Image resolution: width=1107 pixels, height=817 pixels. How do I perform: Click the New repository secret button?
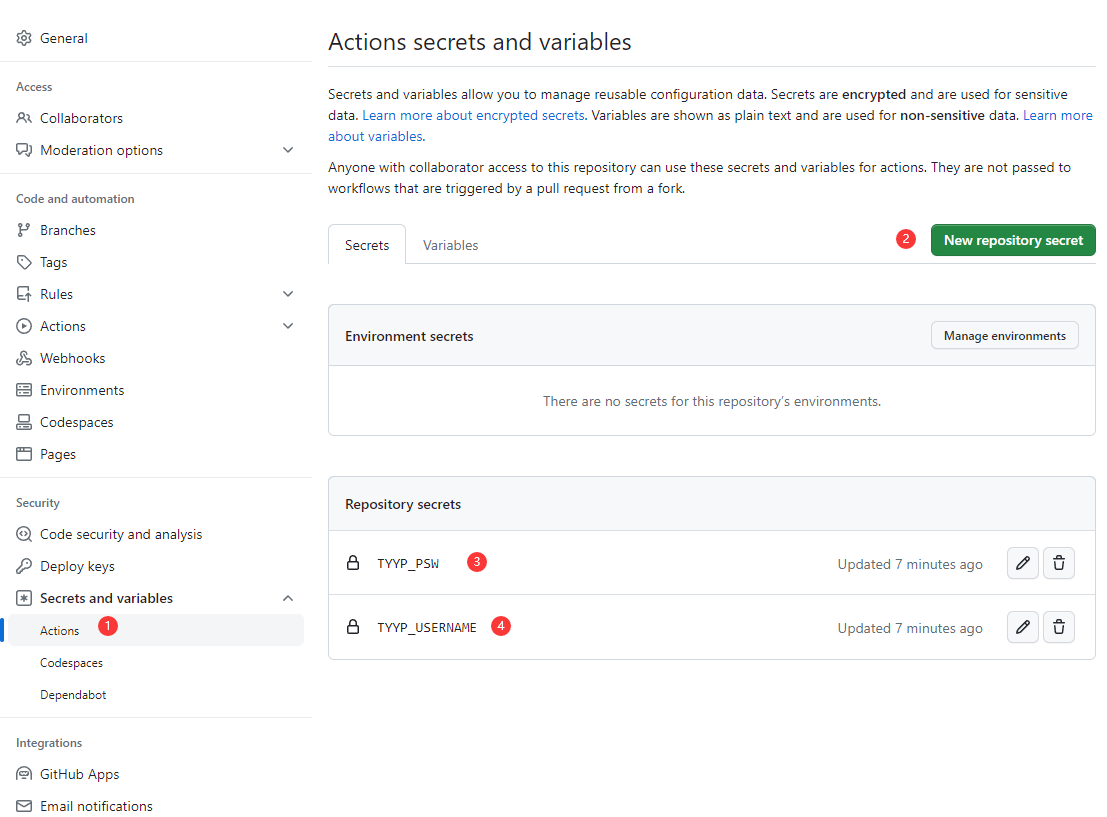click(1012, 240)
